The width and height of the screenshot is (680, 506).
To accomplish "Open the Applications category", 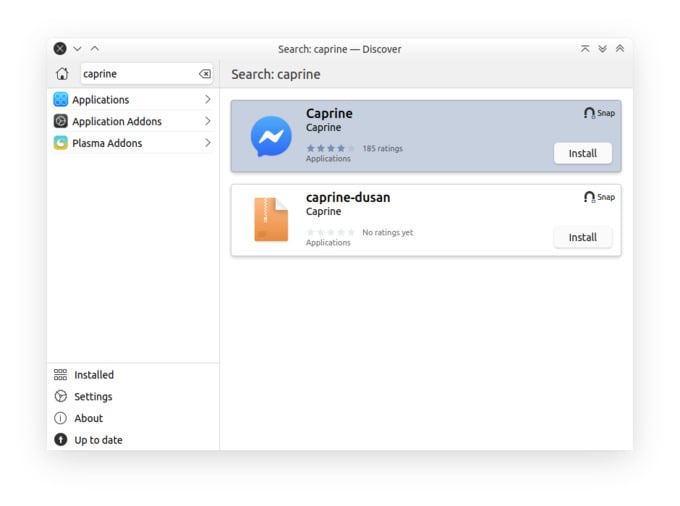I will tap(133, 100).
